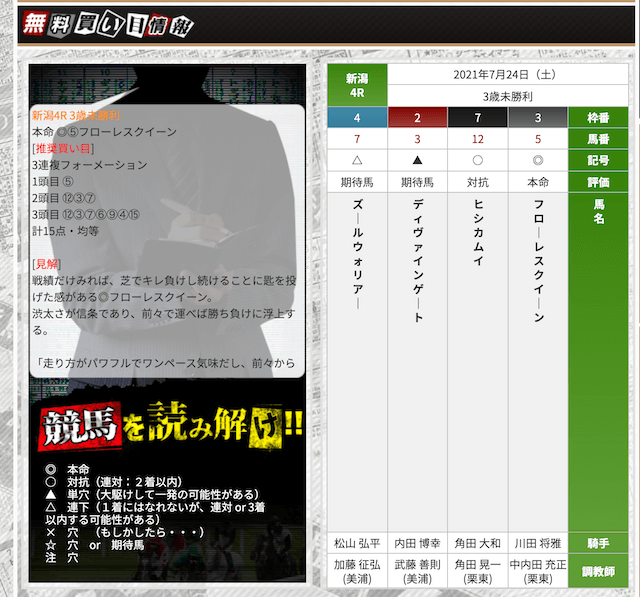The width and height of the screenshot is (640, 597).
Task: Click jockey 角田 大和
Action: 478,543
